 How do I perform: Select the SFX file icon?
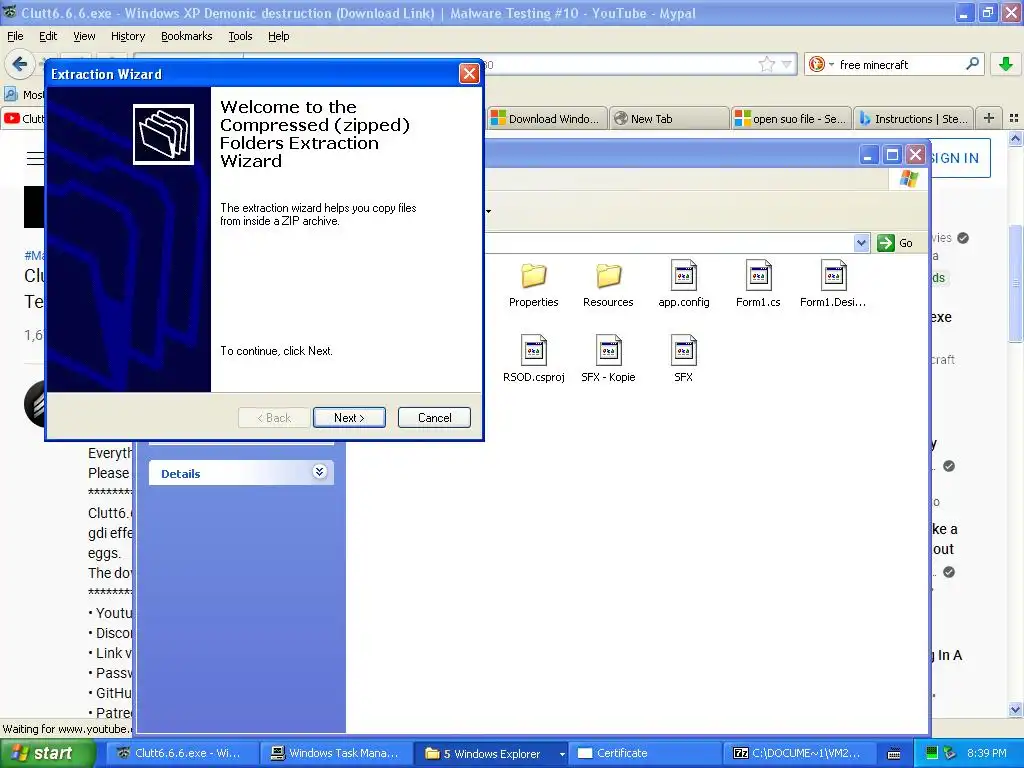tap(684, 350)
